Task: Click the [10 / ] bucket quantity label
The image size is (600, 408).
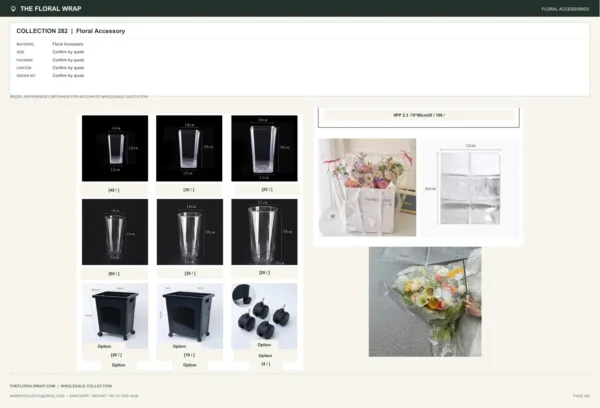Action: [189, 355]
